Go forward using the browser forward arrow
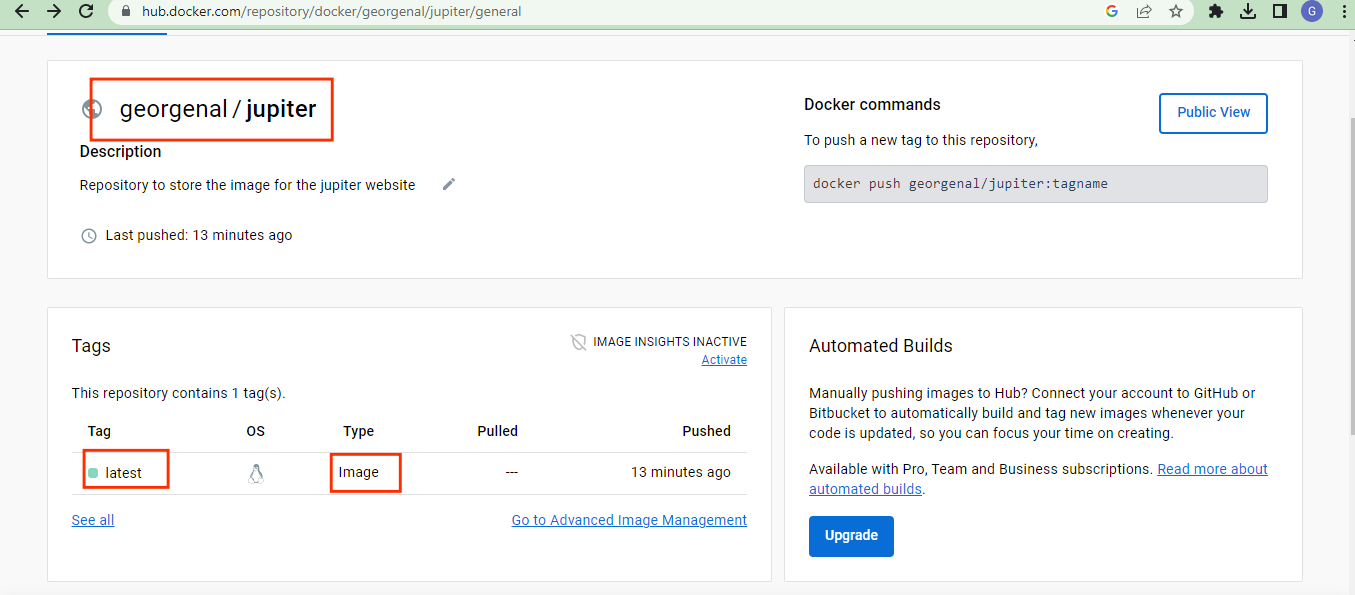The height and width of the screenshot is (595, 1355). pos(54,12)
